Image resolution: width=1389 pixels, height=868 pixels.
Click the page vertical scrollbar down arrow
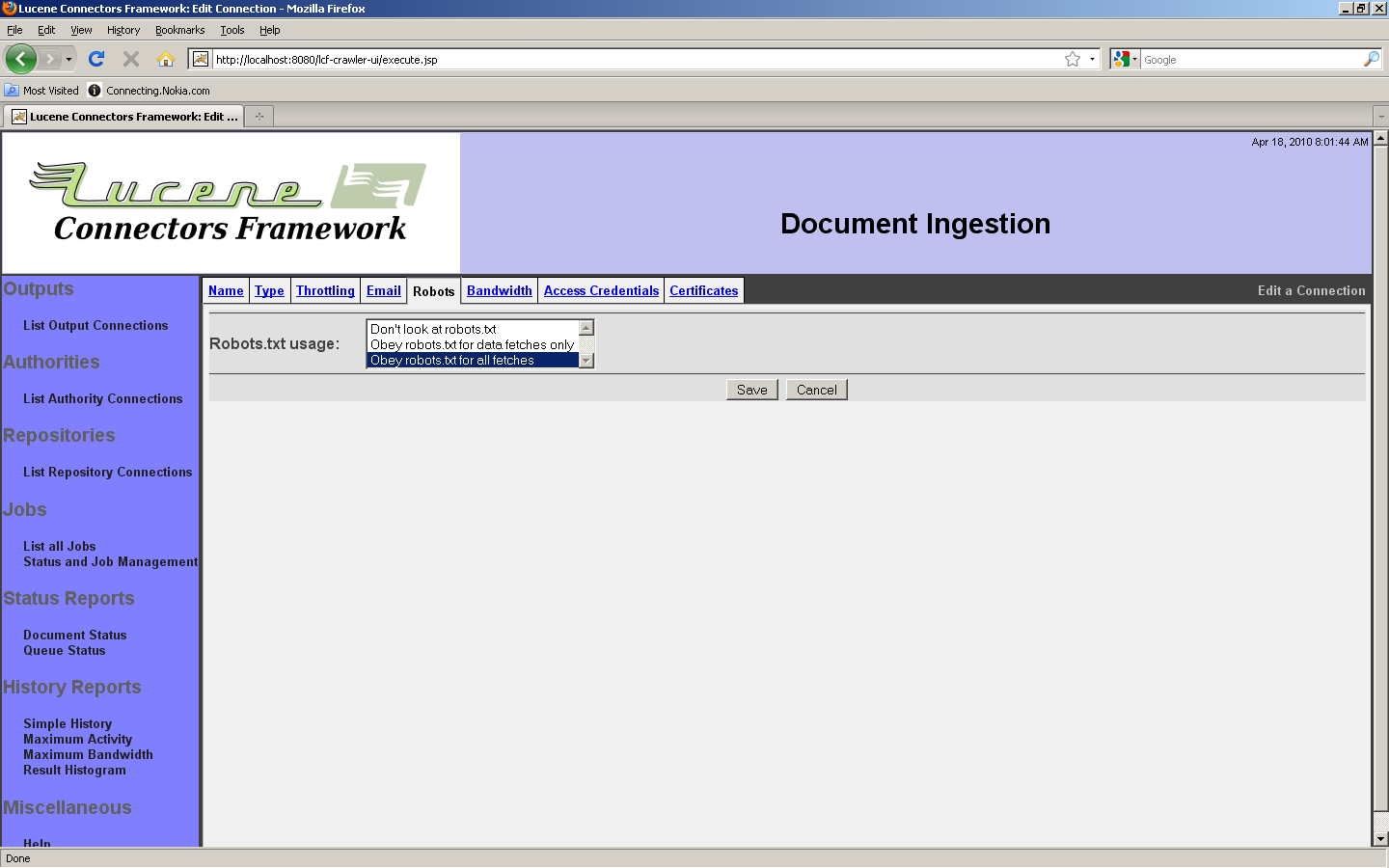coord(1380,839)
